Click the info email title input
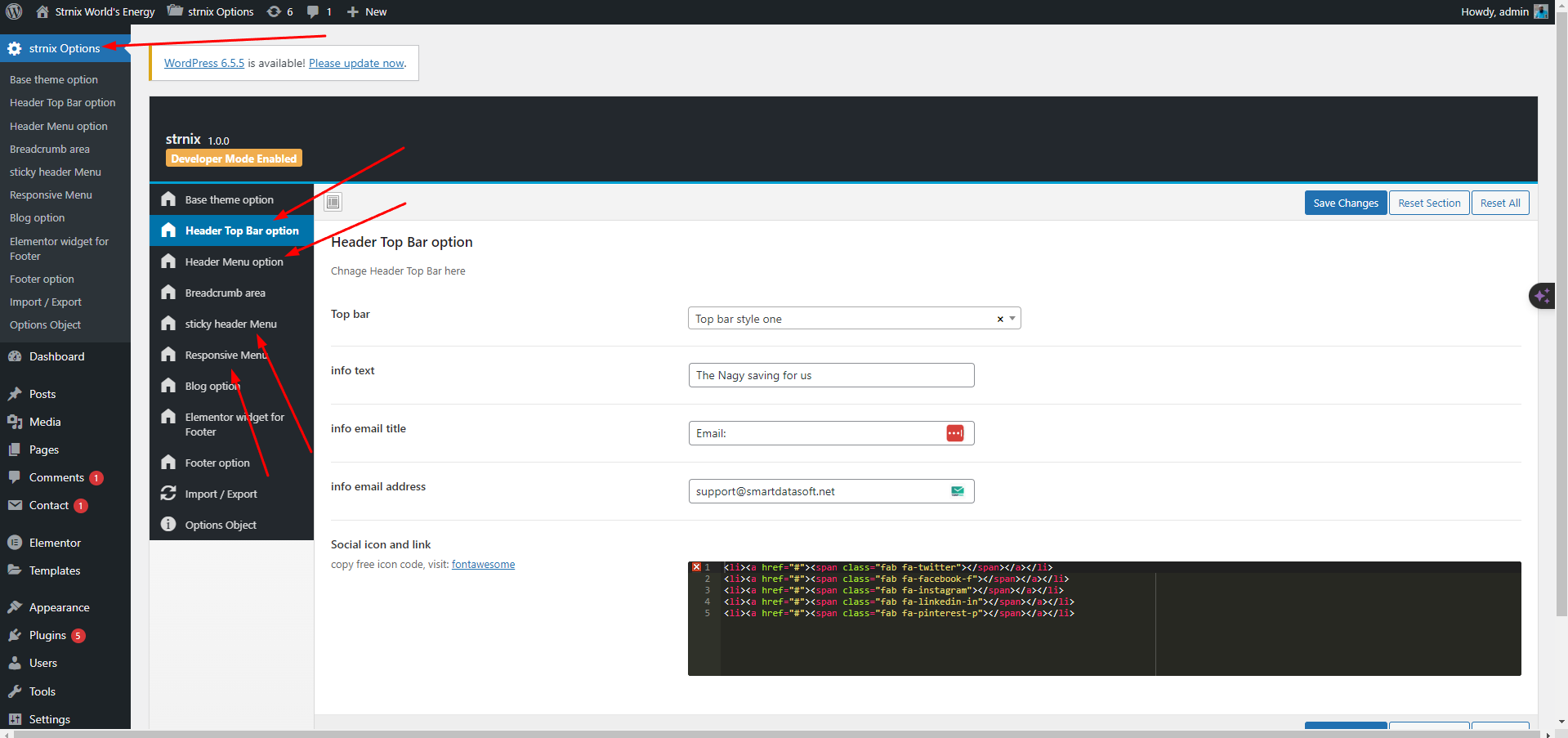Viewport: 1568px width, 738px height. pos(831,433)
